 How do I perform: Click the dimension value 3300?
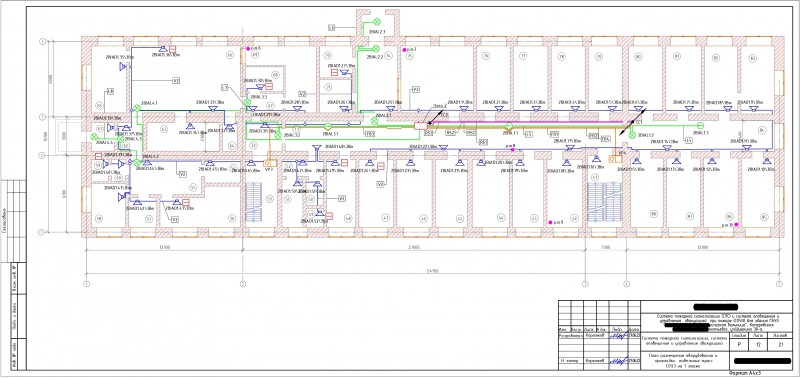click(x=605, y=247)
